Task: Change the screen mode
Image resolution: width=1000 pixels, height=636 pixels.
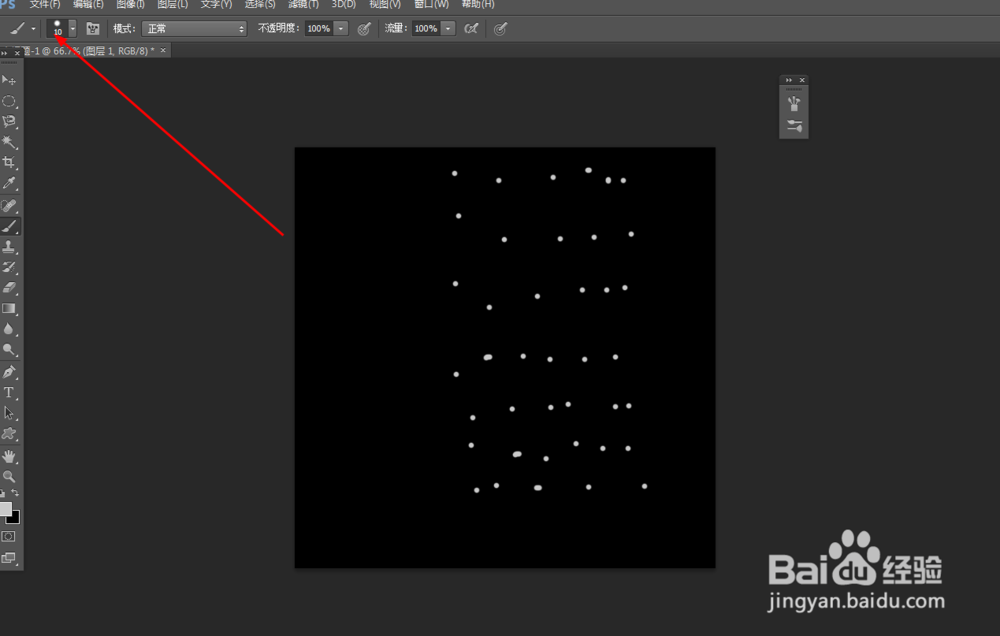Action: [8, 558]
